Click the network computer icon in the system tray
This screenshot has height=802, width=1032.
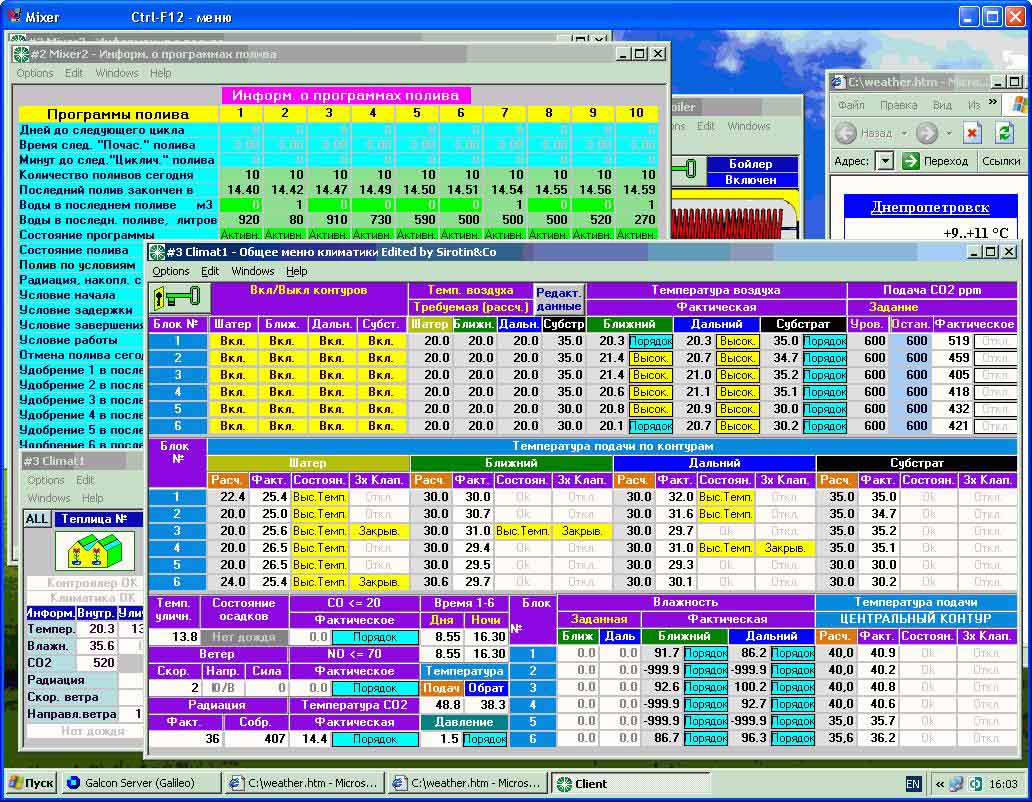point(957,784)
